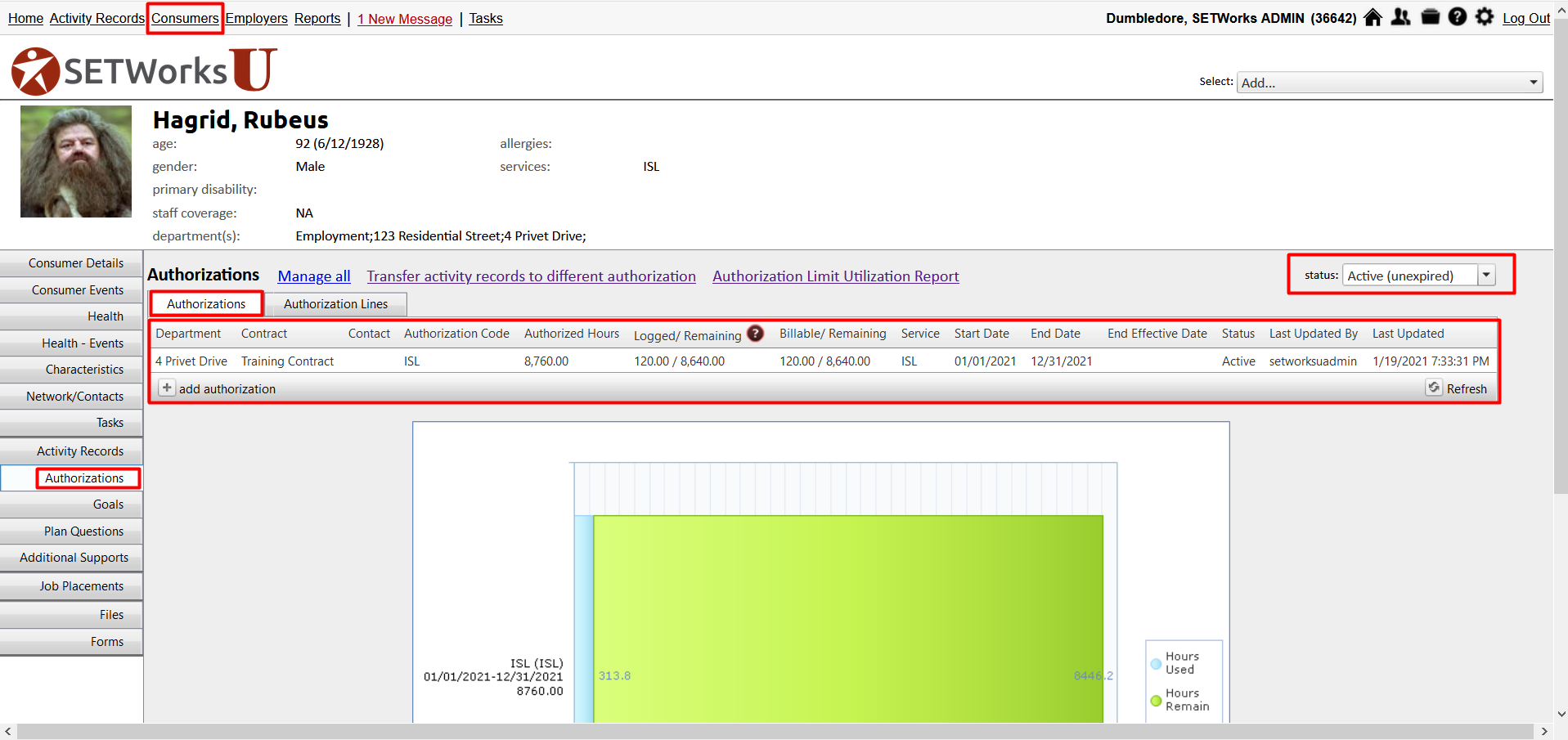Screen dimensions: 1568x740
Task: Open Consumer Details in the sidebar
Action: 71,263
